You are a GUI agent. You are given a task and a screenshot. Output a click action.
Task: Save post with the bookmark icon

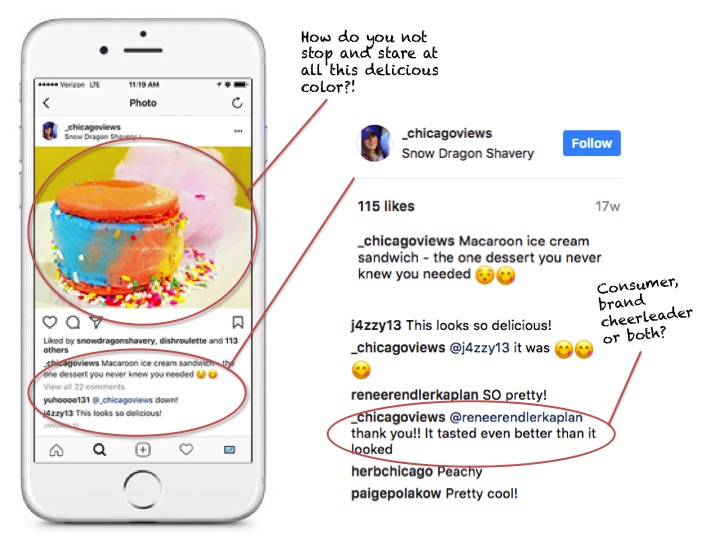237,322
